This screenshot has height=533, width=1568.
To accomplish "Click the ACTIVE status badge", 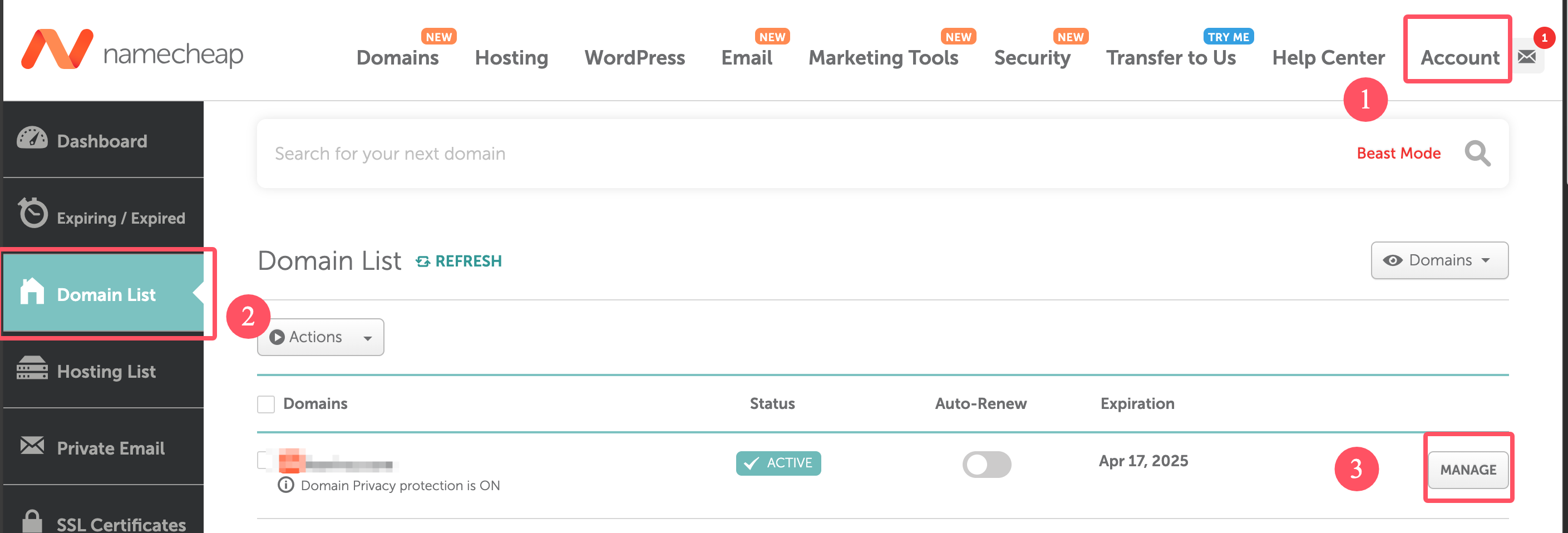I will (x=778, y=463).
